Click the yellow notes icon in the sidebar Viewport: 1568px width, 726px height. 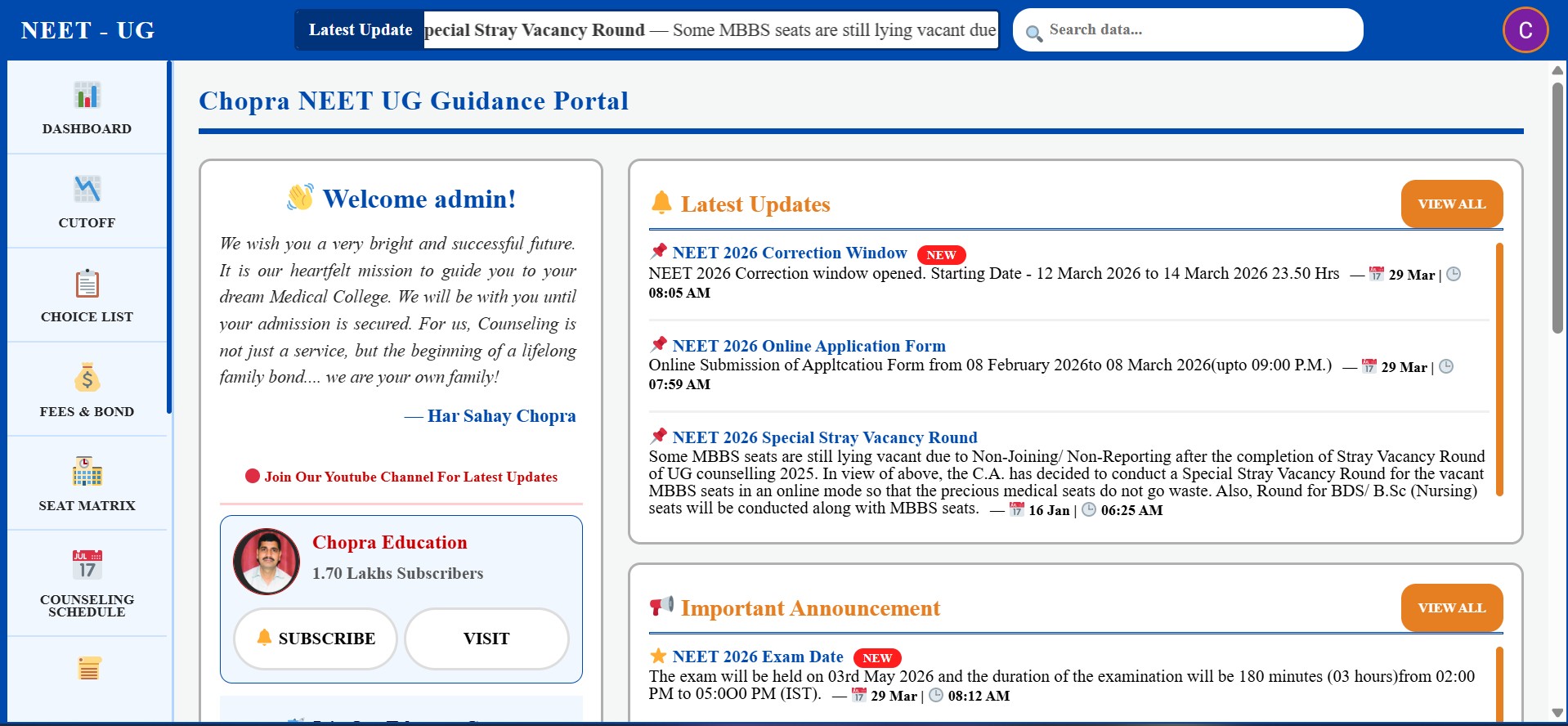(89, 668)
